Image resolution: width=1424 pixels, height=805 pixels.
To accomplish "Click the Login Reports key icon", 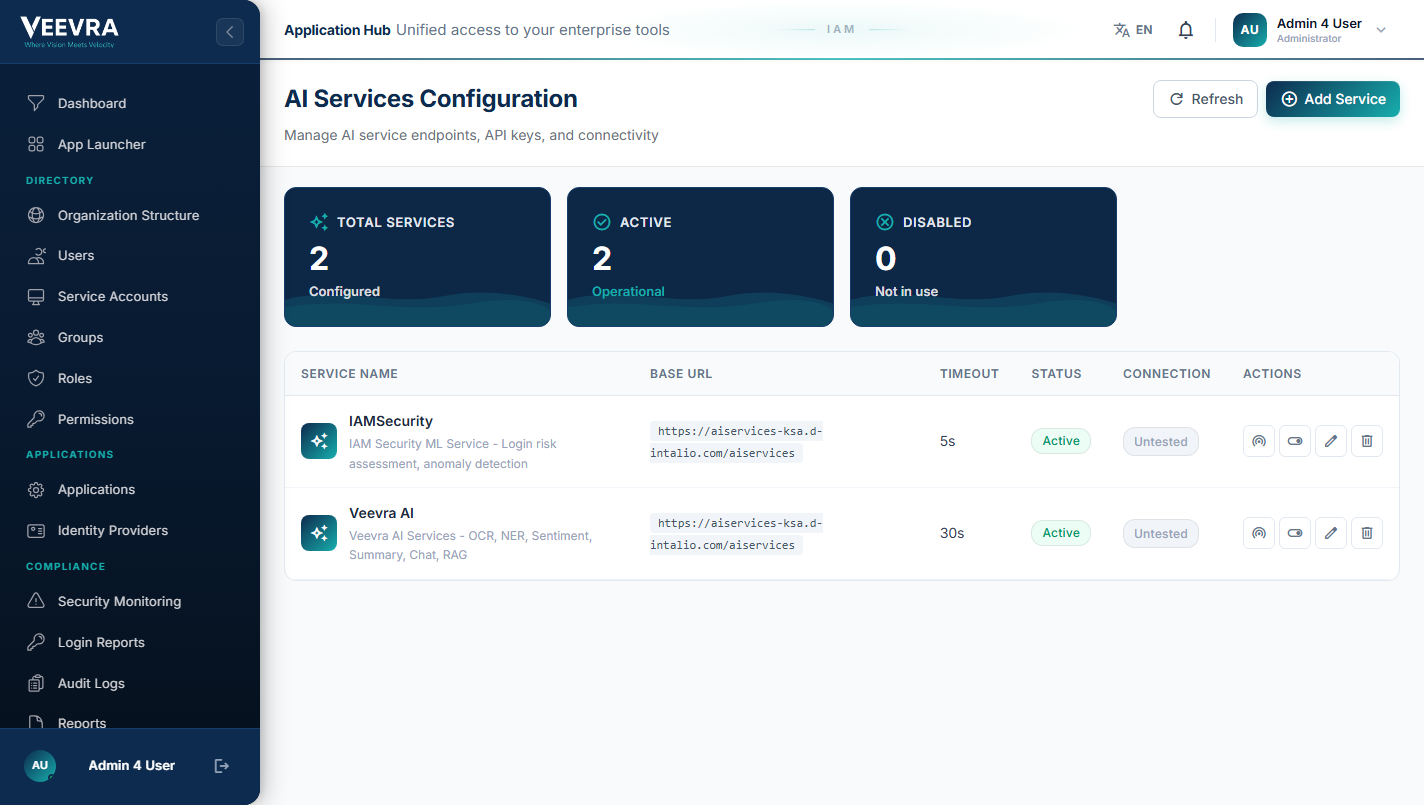I will [36, 643].
